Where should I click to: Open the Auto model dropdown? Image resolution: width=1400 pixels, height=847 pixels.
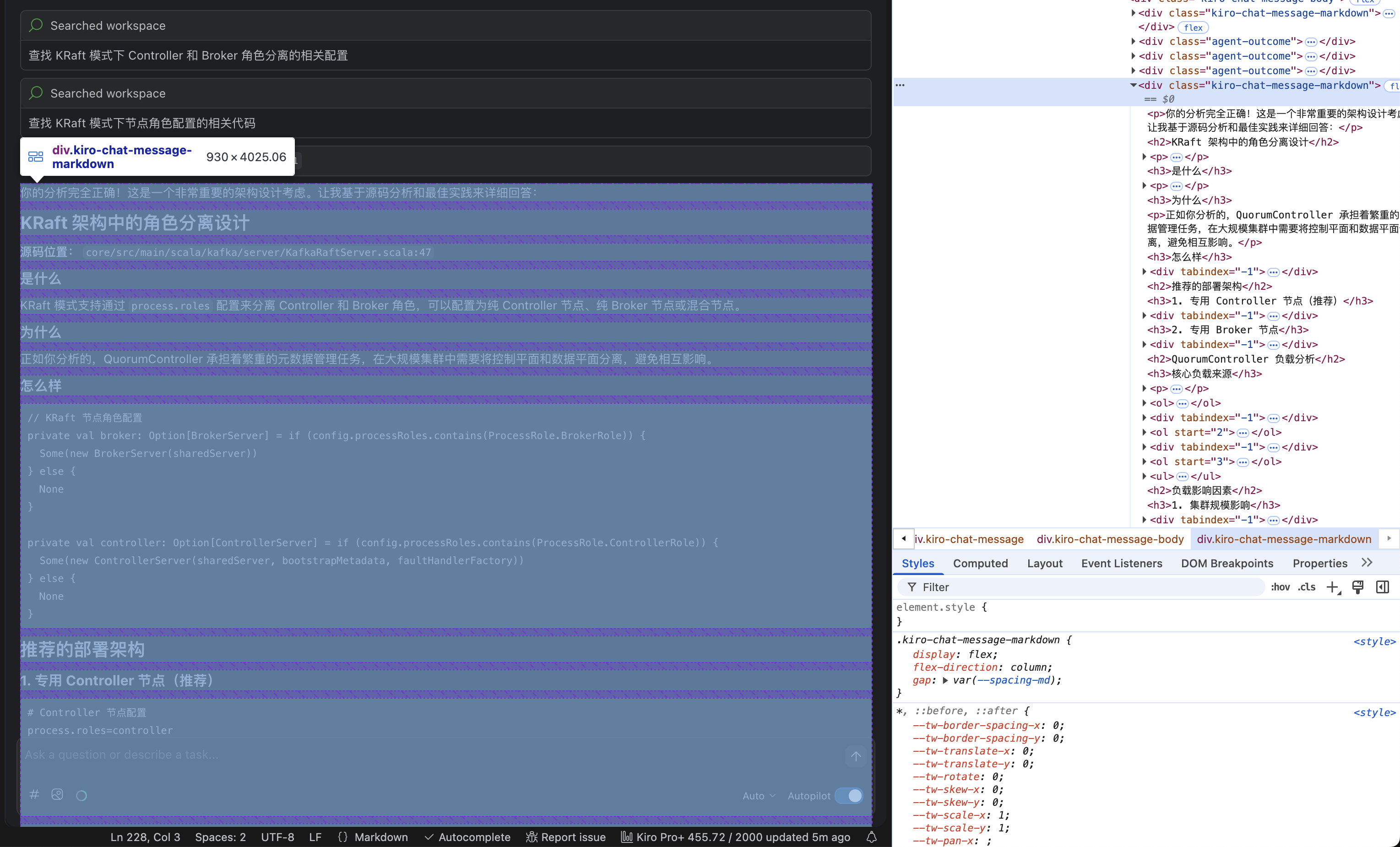click(759, 795)
